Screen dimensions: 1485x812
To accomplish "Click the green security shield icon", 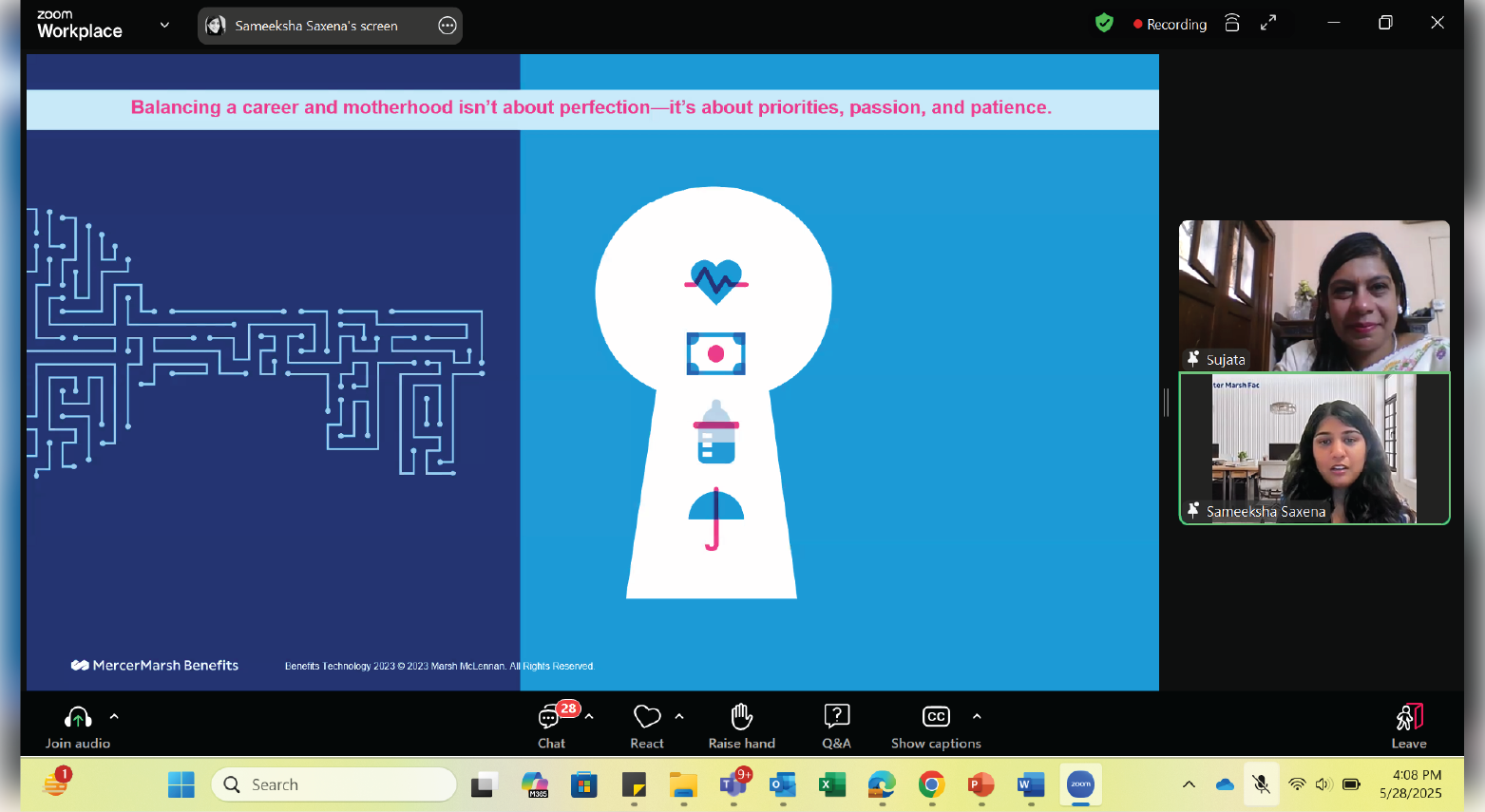I will (1104, 24).
